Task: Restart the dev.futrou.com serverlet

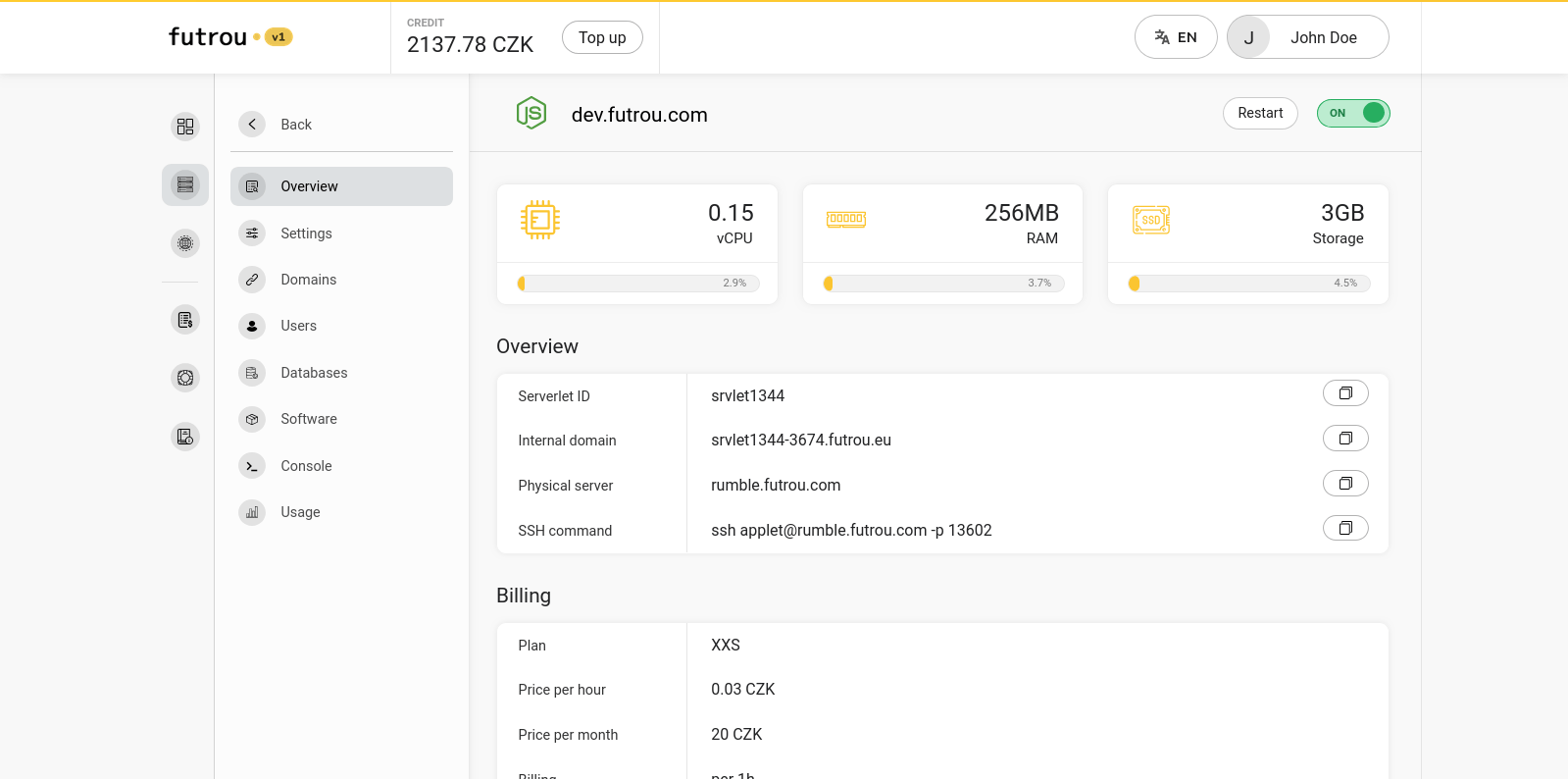Action: point(1260,113)
